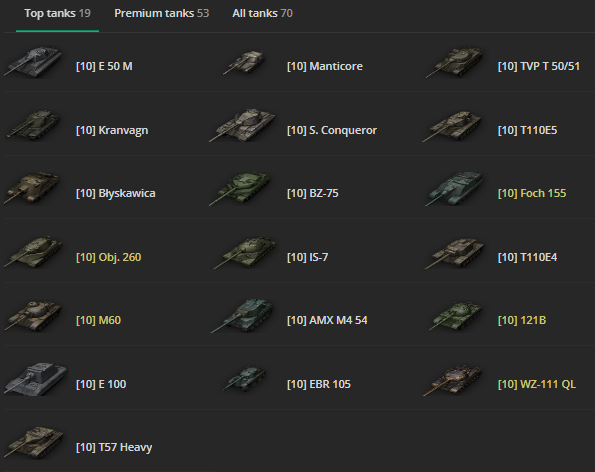Click the S. Conqueror tank icon
The height and width of the screenshot is (472, 595).
(x=242, y=126)
